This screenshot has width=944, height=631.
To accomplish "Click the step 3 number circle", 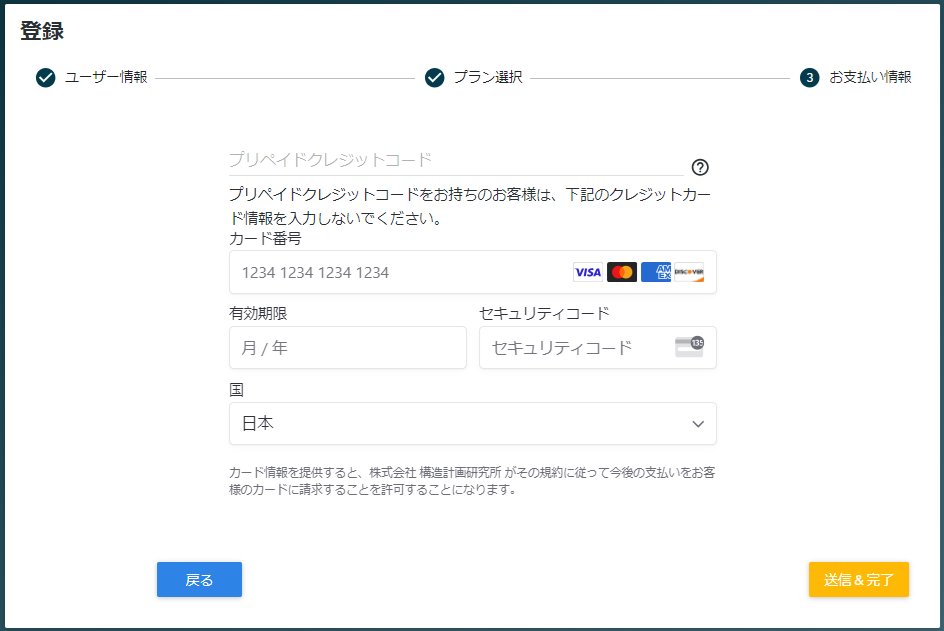I will pyautogui.click(x=810, y=78).
